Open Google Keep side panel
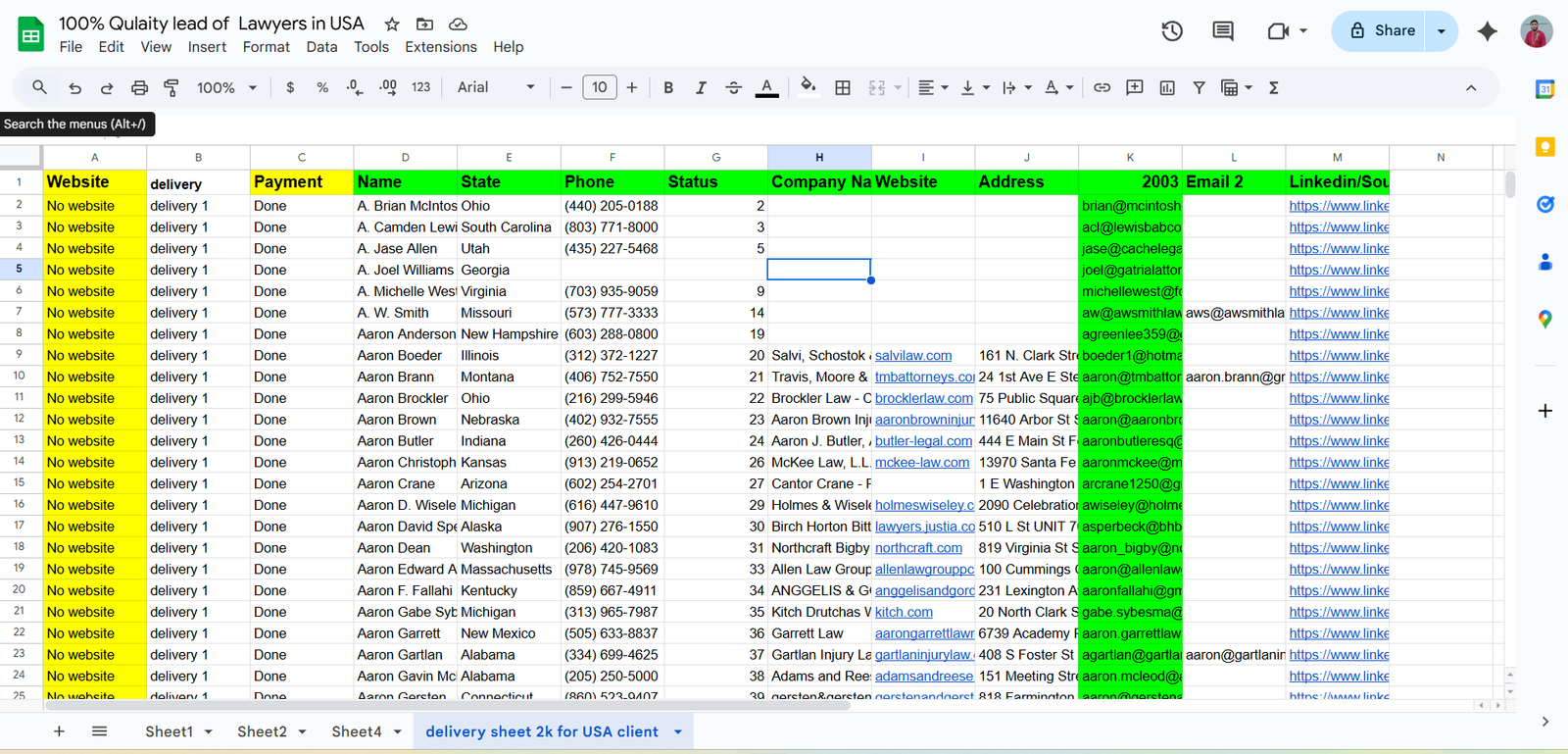 [x=1545, y=147]
